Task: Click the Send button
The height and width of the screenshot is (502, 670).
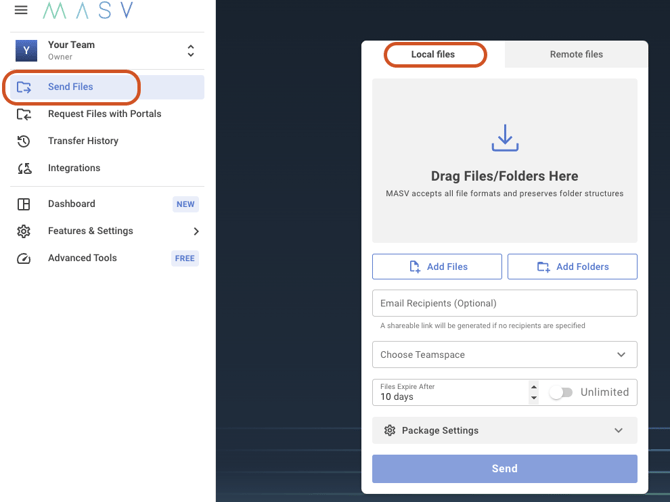Action: click(505, 469)
